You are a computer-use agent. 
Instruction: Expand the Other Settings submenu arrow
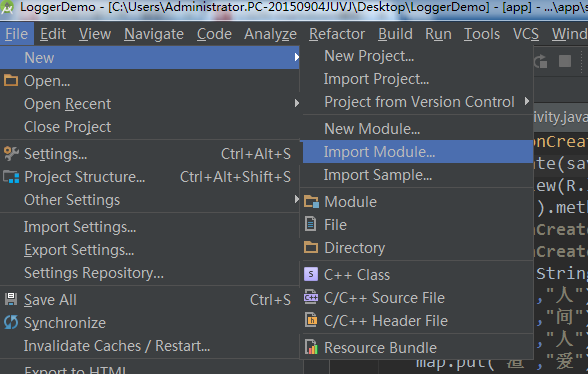click(297, 199)
